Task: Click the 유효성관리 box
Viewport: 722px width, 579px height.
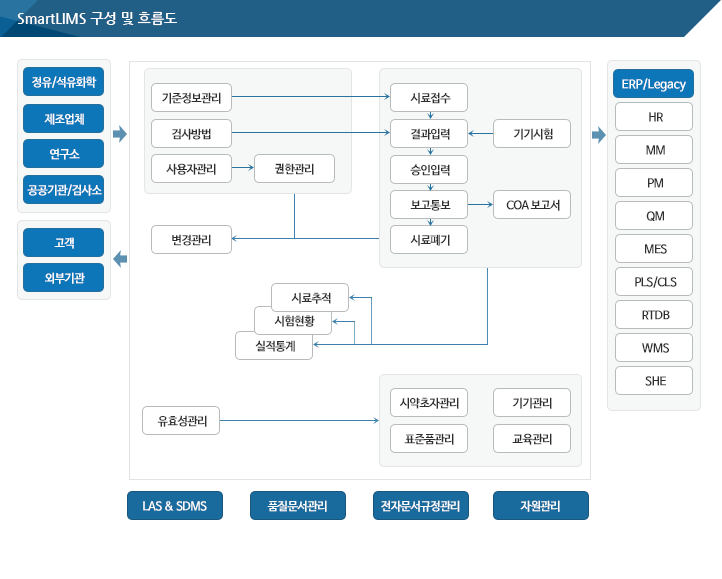Action: 181,421
